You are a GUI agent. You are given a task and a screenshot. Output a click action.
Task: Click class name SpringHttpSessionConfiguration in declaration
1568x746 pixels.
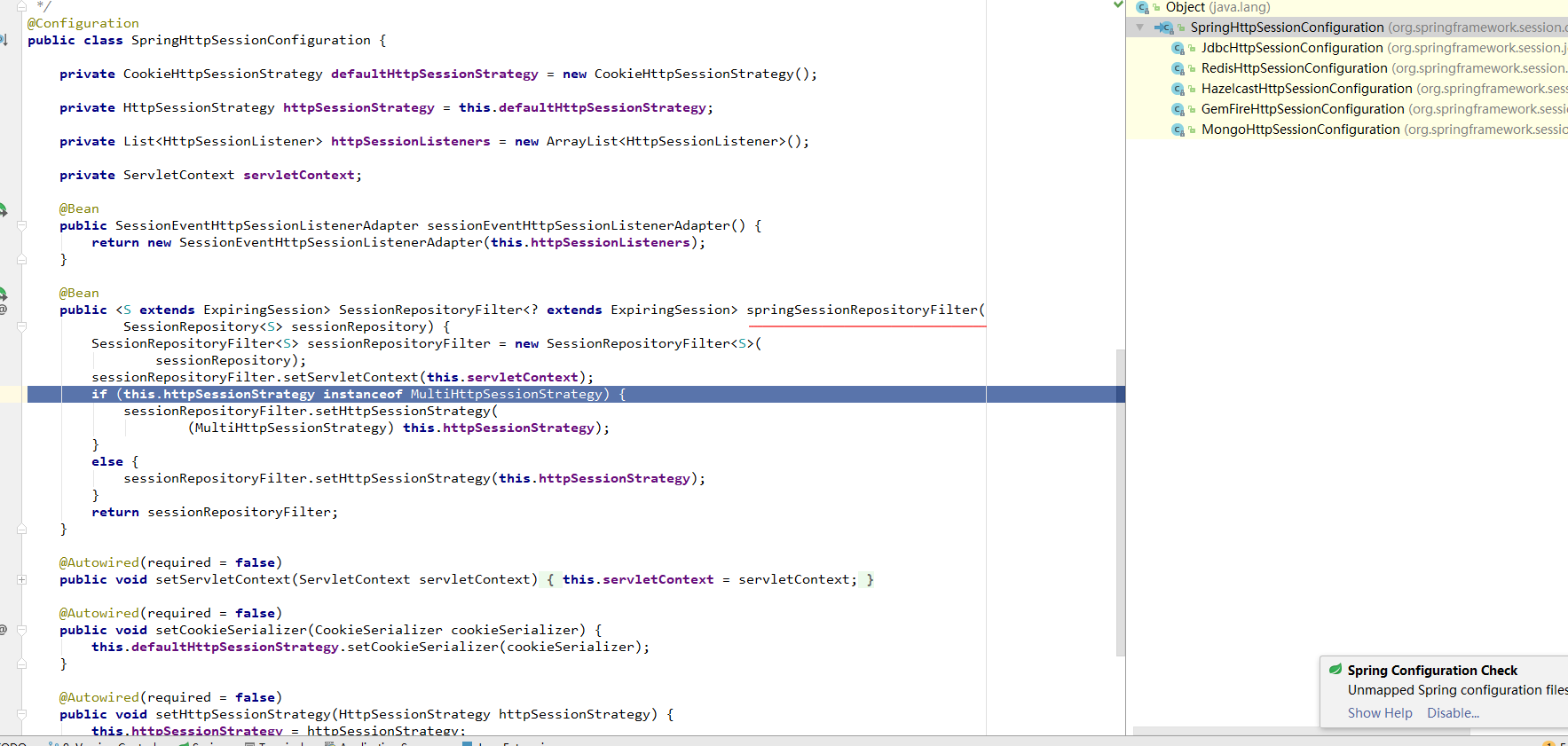[x=251, y=40]
